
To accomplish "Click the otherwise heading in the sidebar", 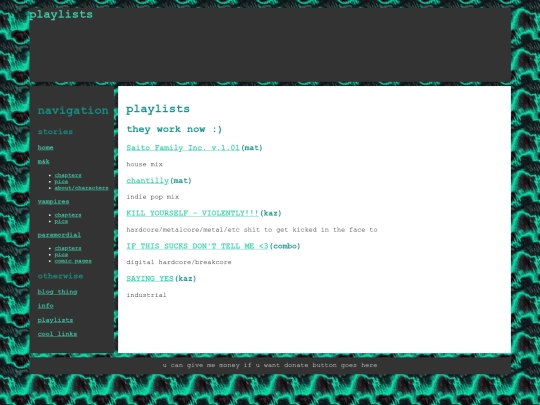I will [60, 276].
